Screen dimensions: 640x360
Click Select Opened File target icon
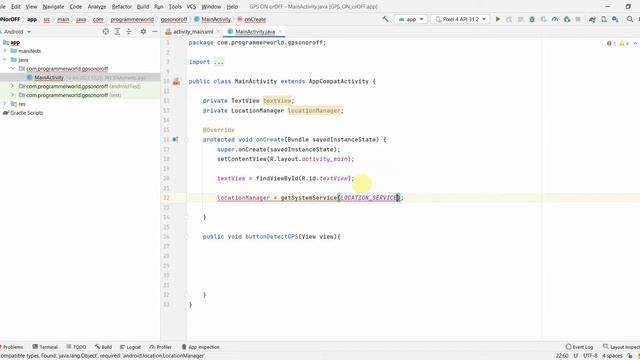click(x=106, y=31)
